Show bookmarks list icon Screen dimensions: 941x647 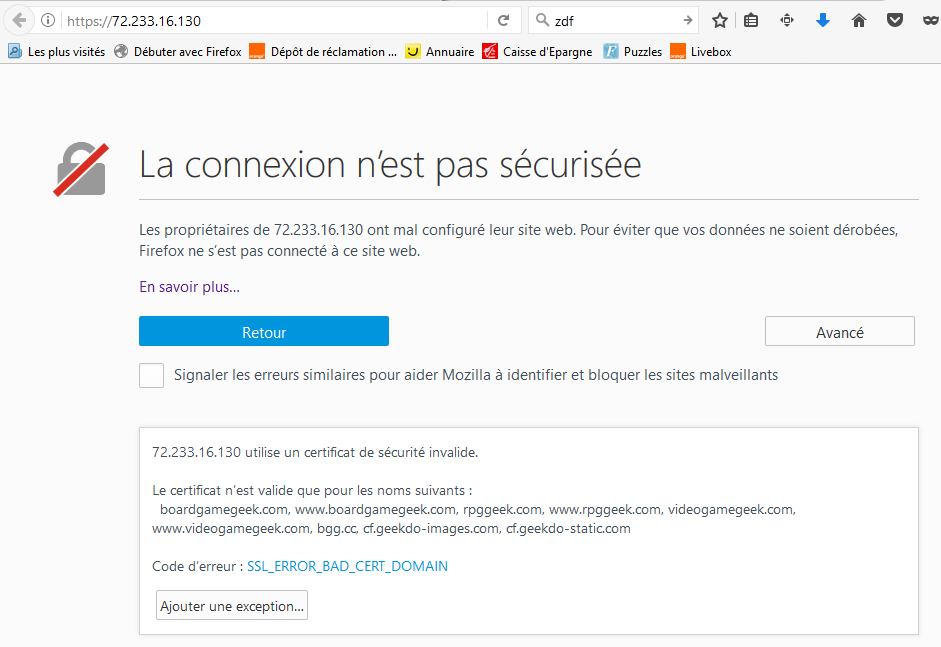[x=752, y=20]
